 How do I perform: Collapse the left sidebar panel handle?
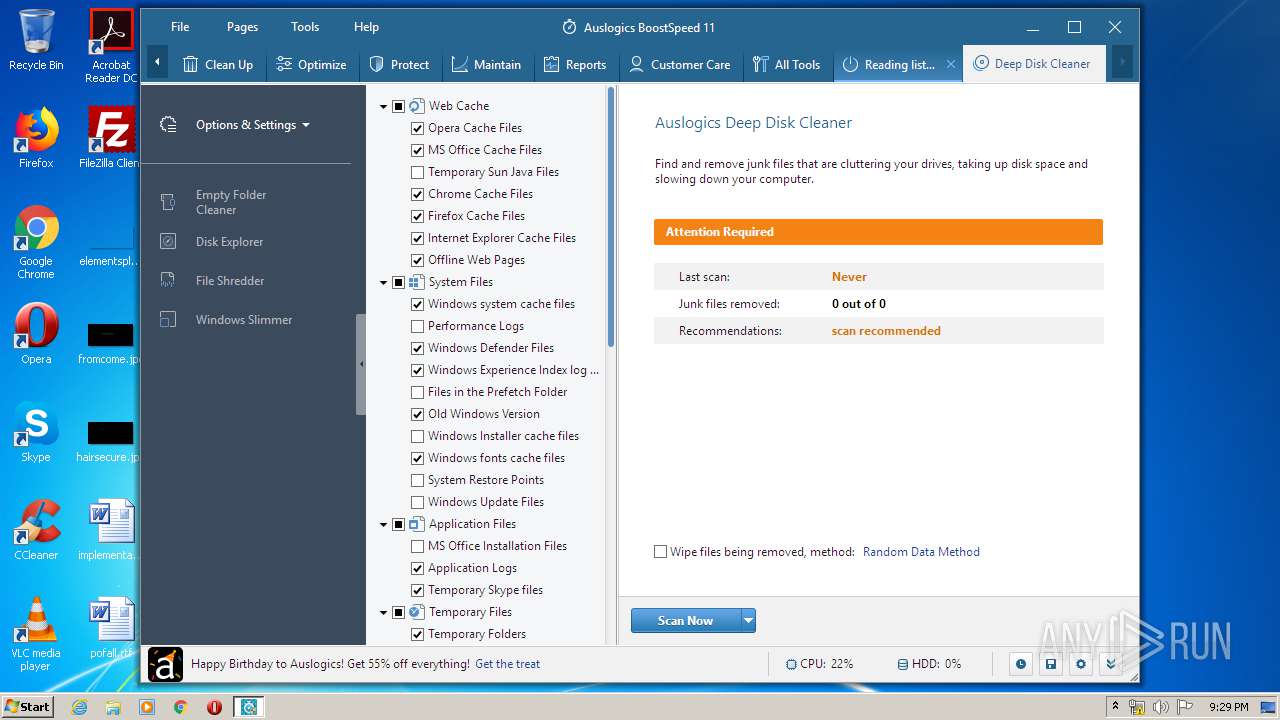click(361, 364)
